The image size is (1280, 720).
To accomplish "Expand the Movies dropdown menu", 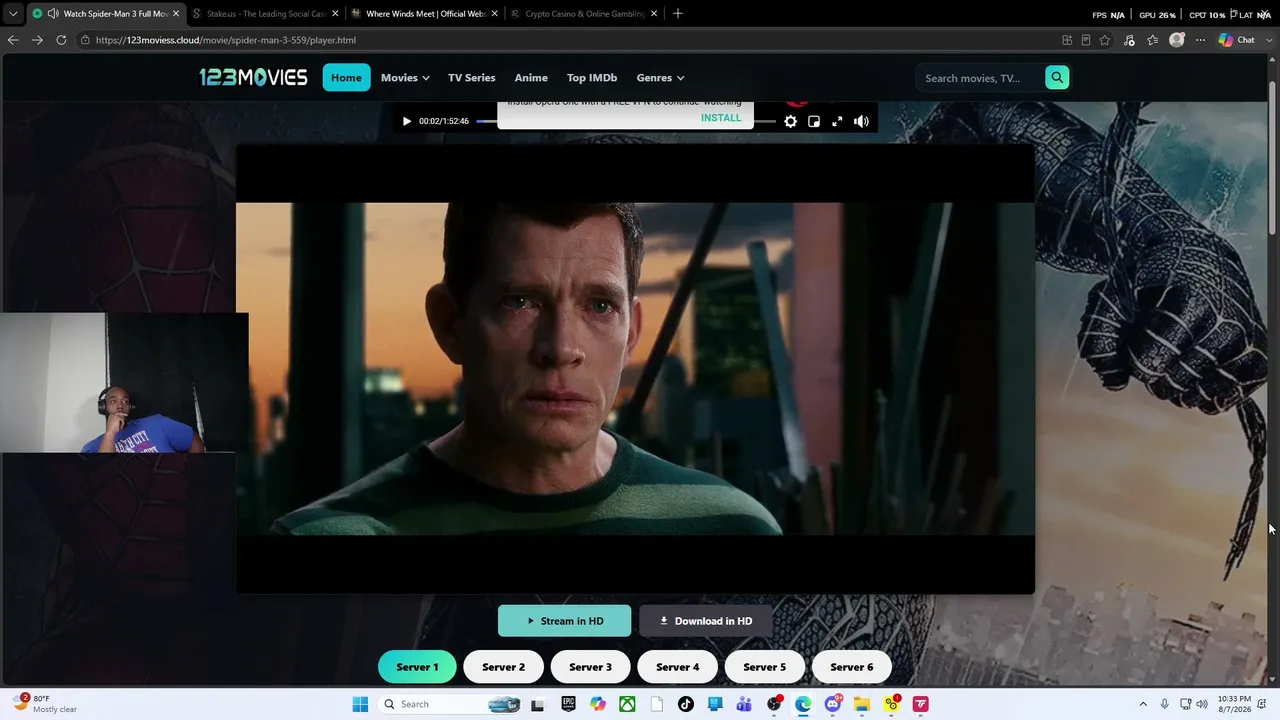I will (405, 77).
